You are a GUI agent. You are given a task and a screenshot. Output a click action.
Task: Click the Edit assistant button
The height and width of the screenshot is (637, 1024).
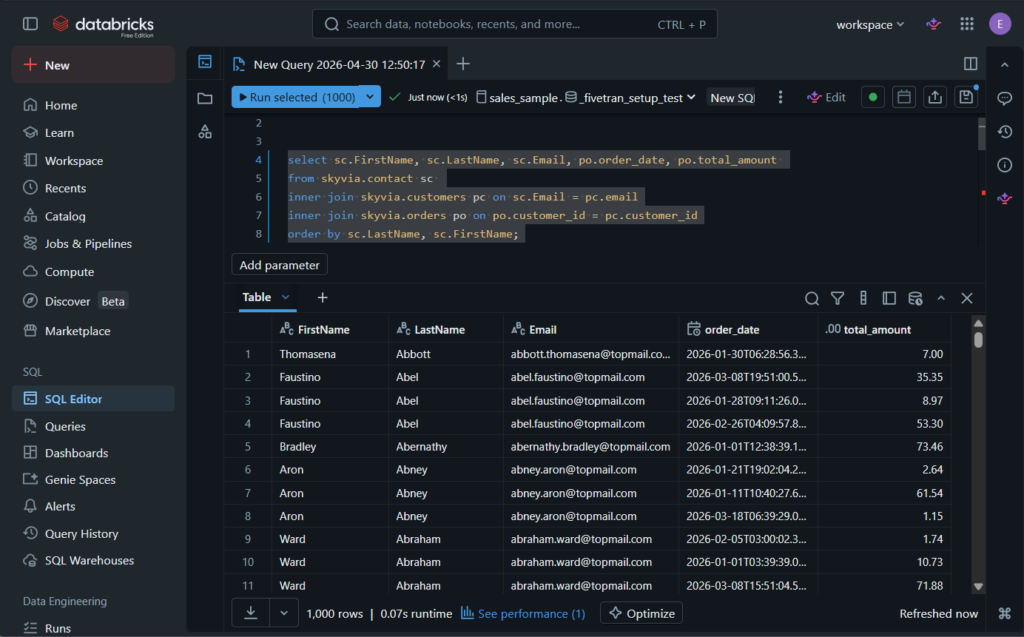(827, 97)
